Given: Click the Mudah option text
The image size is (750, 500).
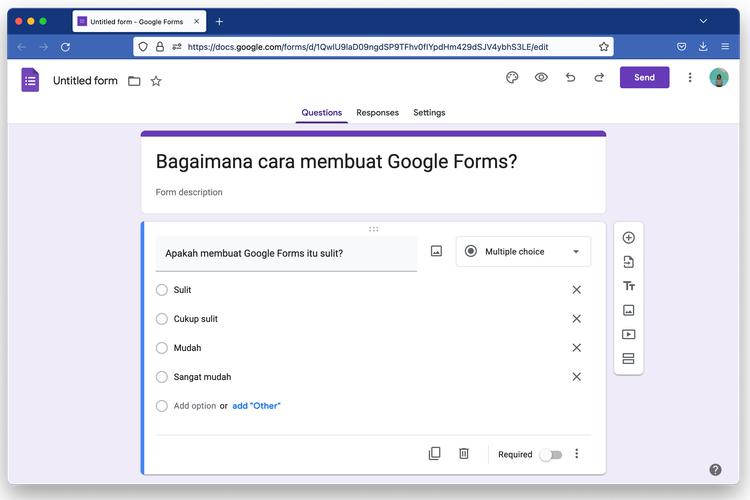Looking at the screenshot, I should [188, 348].
